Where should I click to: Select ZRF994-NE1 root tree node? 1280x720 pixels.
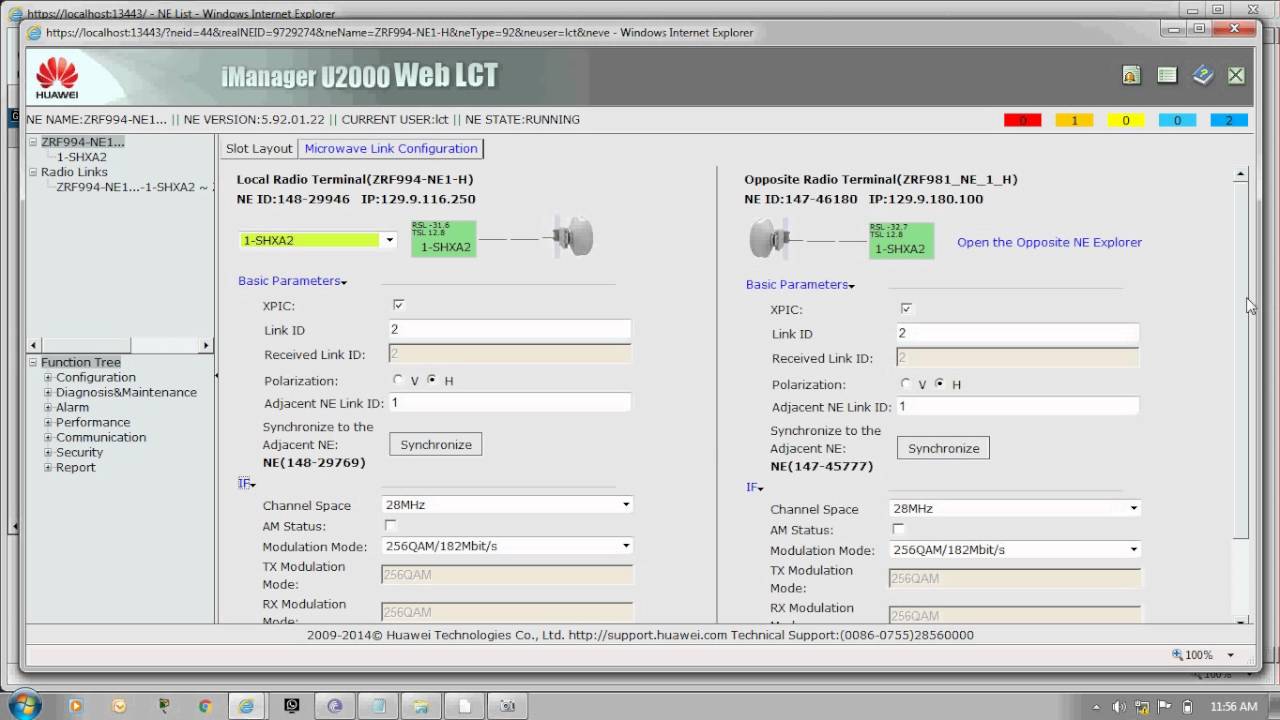click(x=83, y=142)
